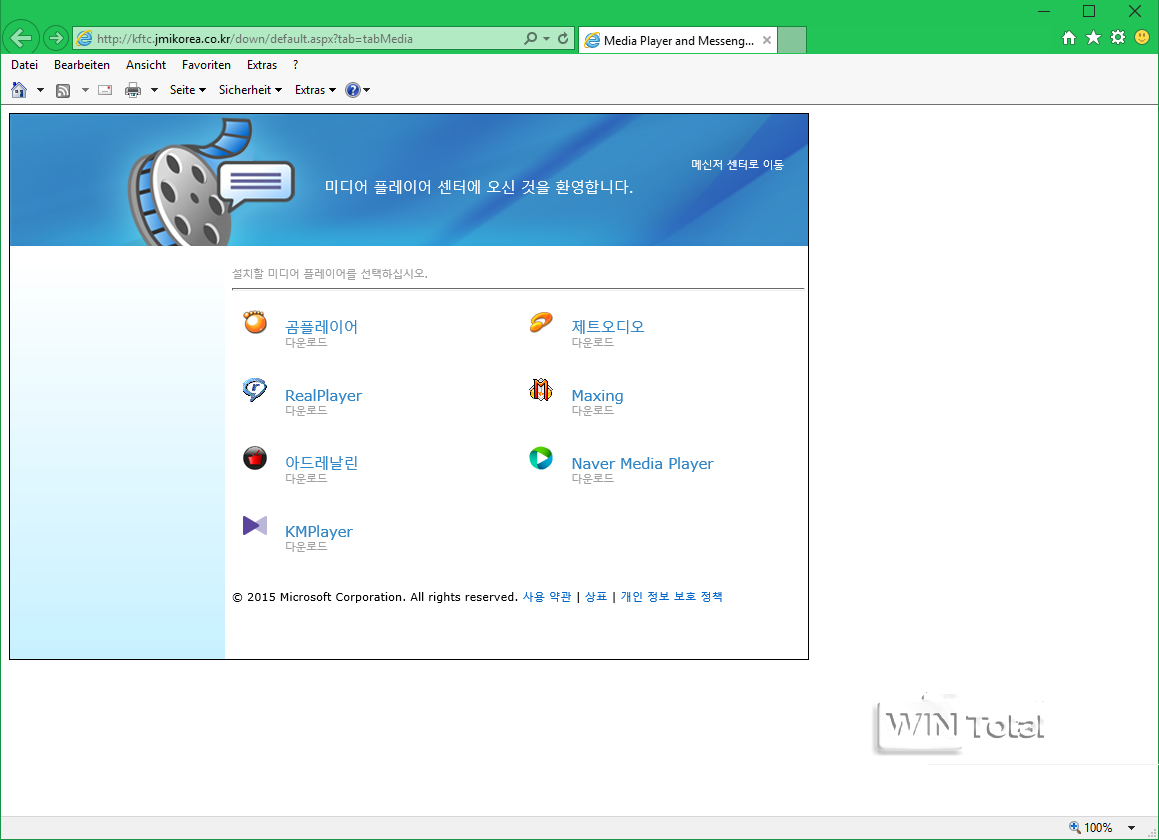This screenshot has height=840, width=1159.
Task: Open the Sicherheit dropdown
Action: [250, 90]
